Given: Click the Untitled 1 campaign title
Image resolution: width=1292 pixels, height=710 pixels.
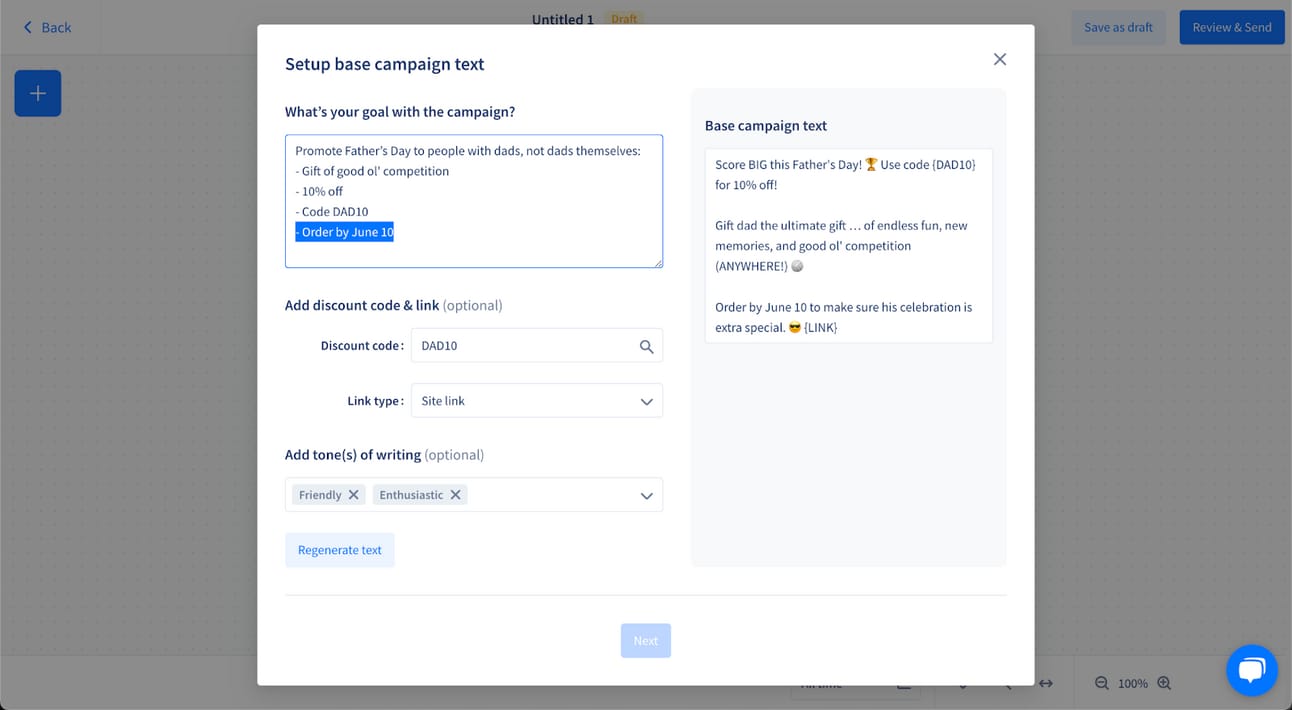Looking at the screenshot, I should point(563,19).
